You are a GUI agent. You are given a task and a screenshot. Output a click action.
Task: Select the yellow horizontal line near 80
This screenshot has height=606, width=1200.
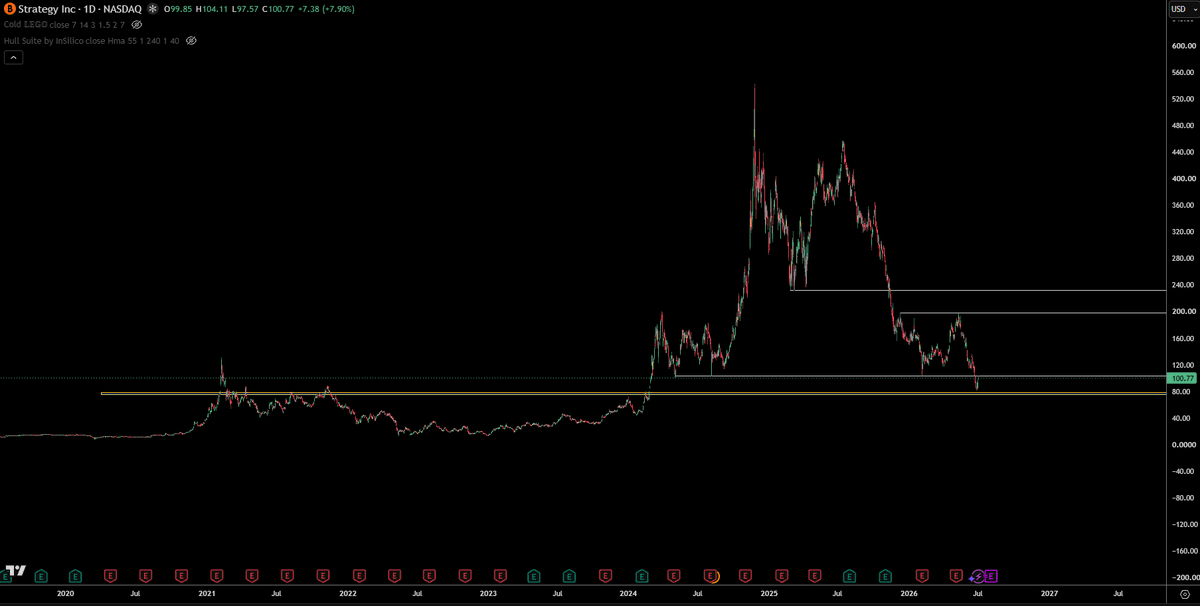tap(632, 393)
